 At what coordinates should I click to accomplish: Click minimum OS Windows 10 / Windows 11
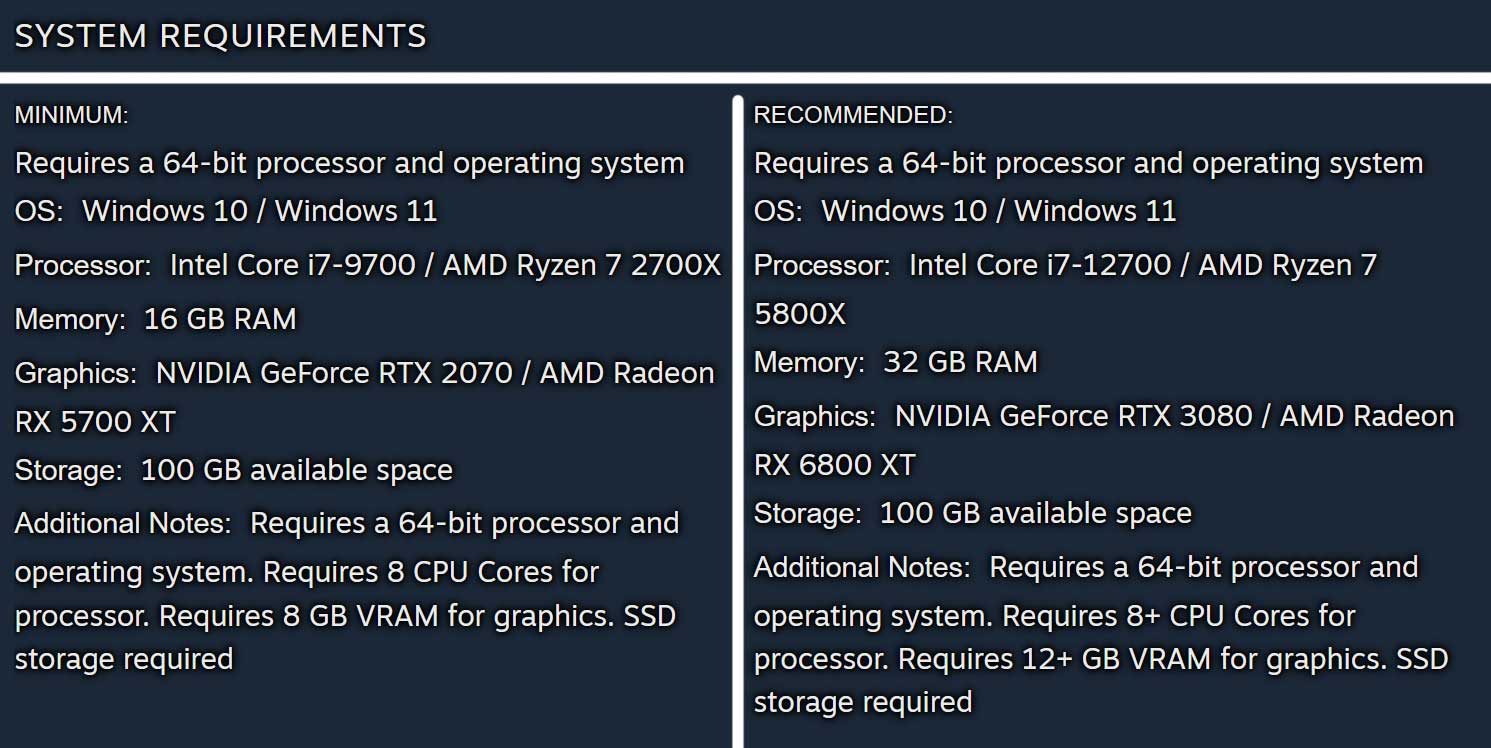pyautogui.click(x=226, y=212)
